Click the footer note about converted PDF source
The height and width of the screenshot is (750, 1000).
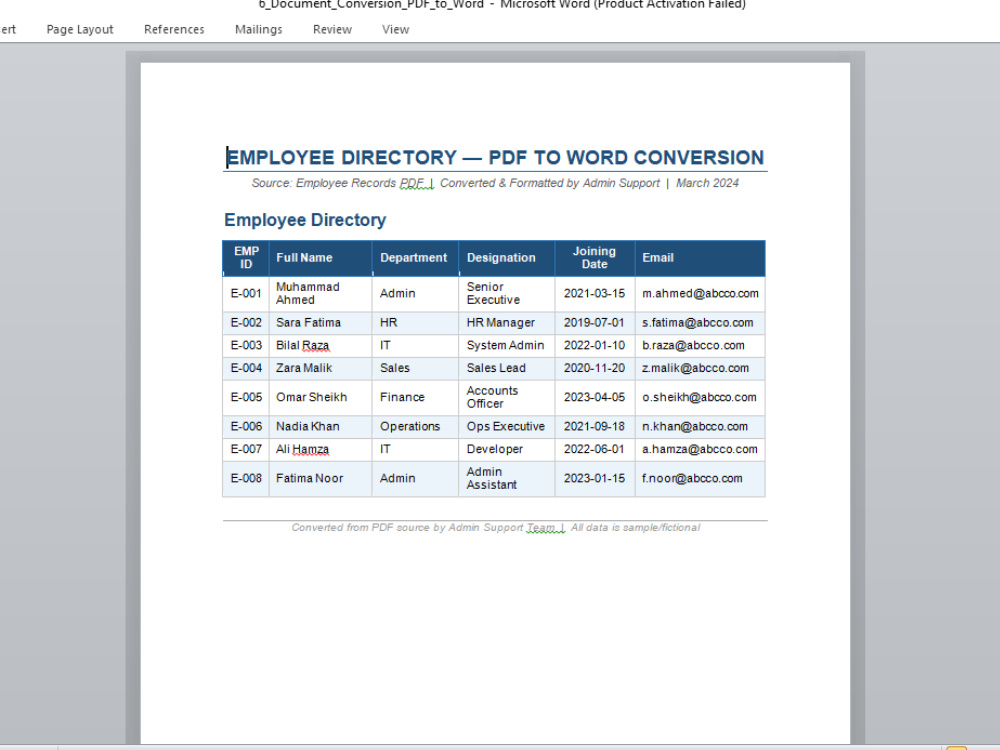coord(496,527)
